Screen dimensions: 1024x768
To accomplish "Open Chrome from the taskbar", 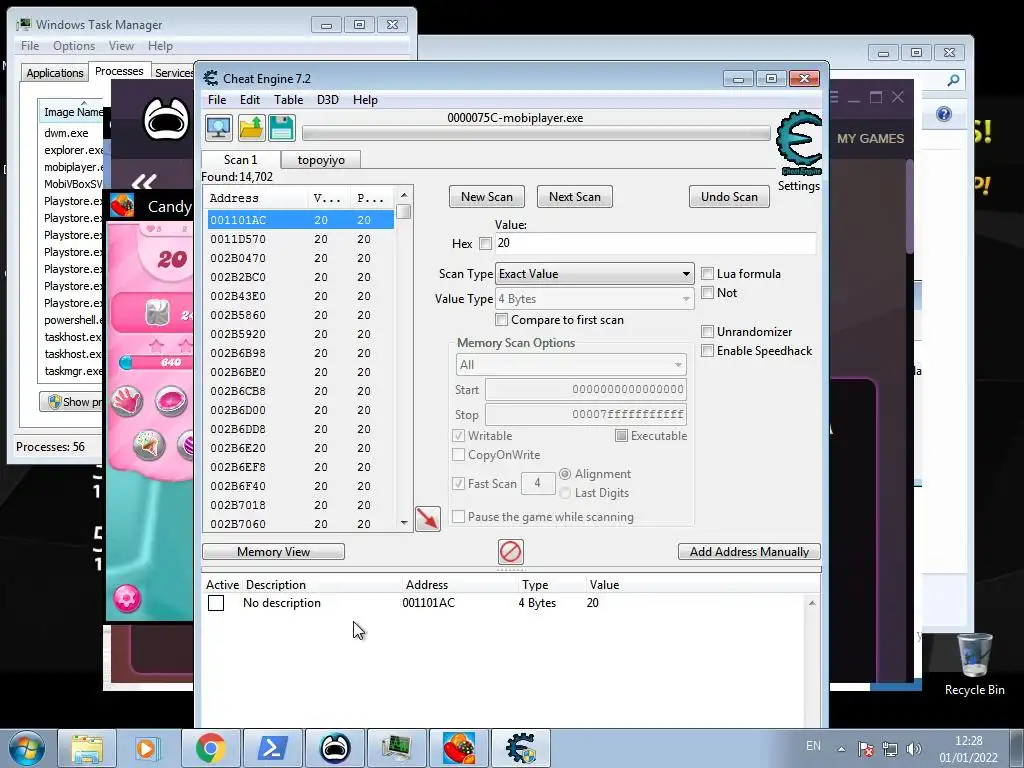I will (210, 748).
